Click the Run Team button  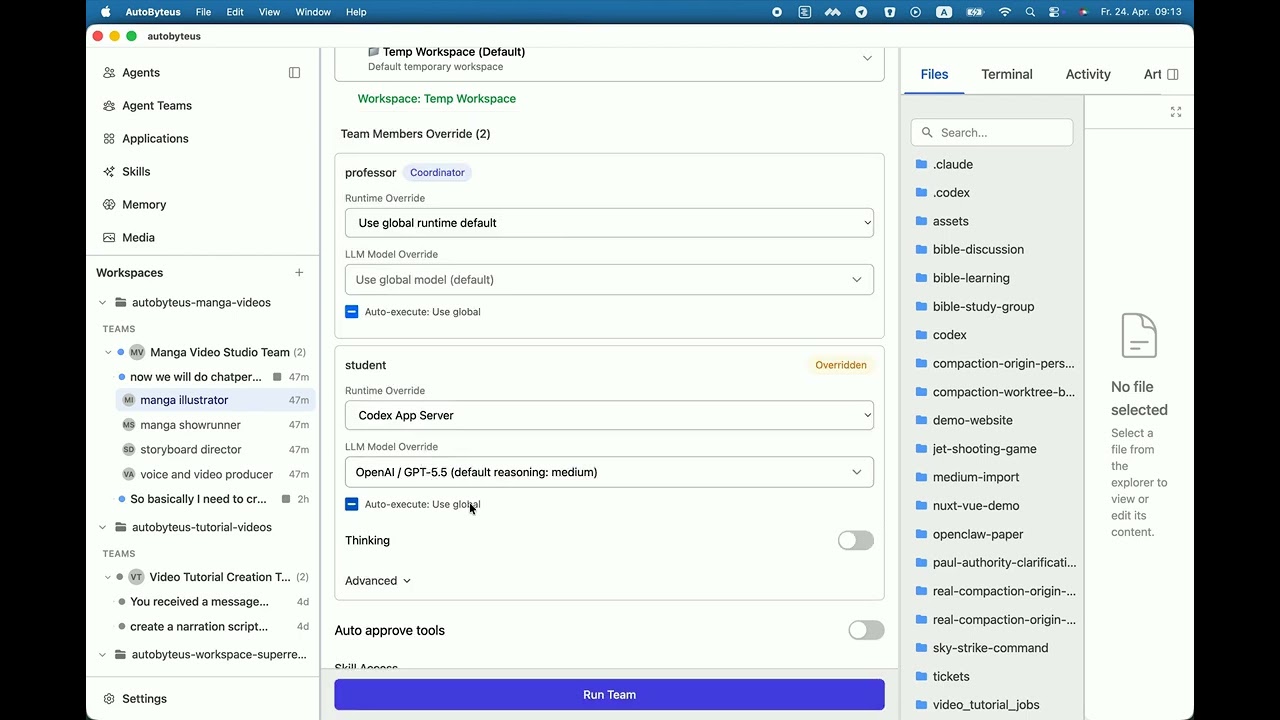[x=609, y=695]
